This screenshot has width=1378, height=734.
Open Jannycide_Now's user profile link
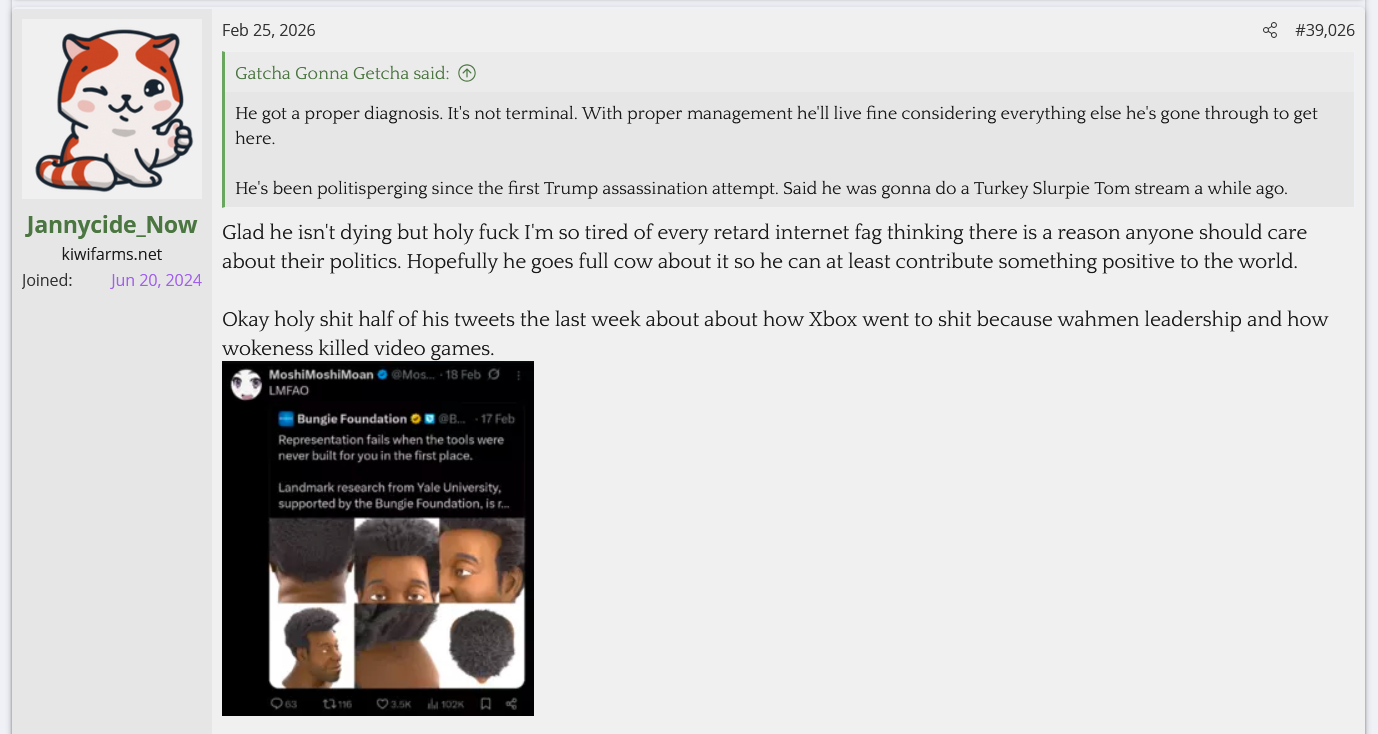point(111,225)
